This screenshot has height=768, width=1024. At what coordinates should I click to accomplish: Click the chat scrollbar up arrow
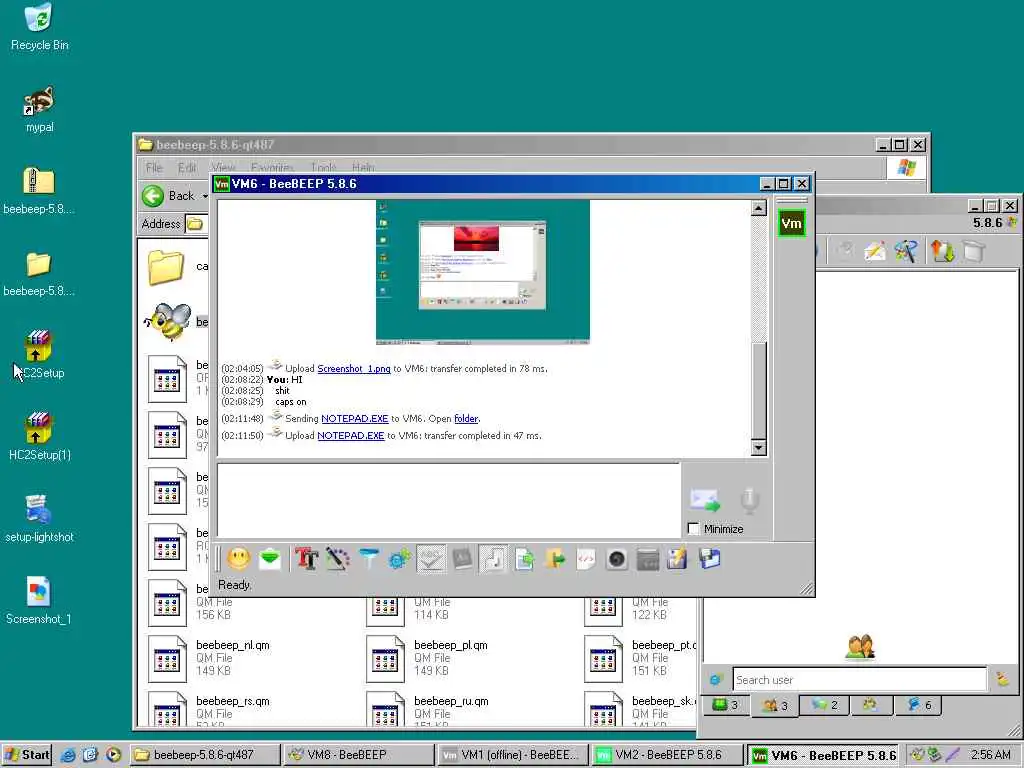(x=758, y=208)
